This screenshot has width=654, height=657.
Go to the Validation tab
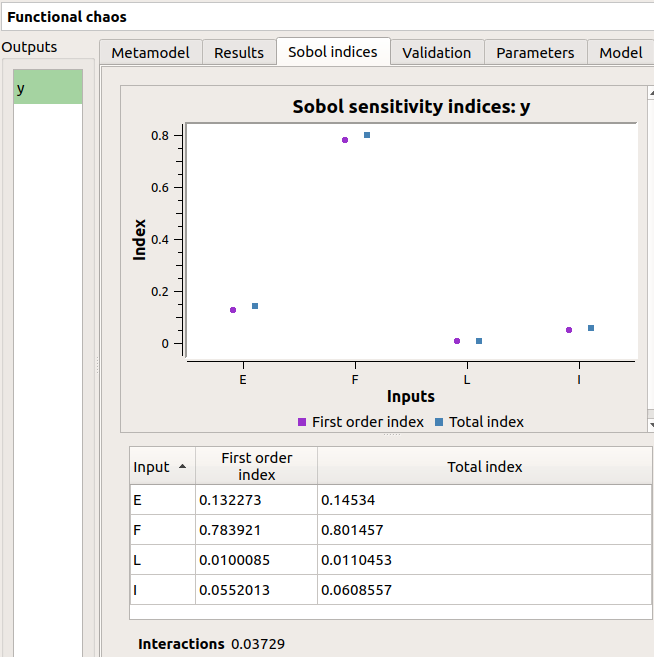[x=436, y=53]
